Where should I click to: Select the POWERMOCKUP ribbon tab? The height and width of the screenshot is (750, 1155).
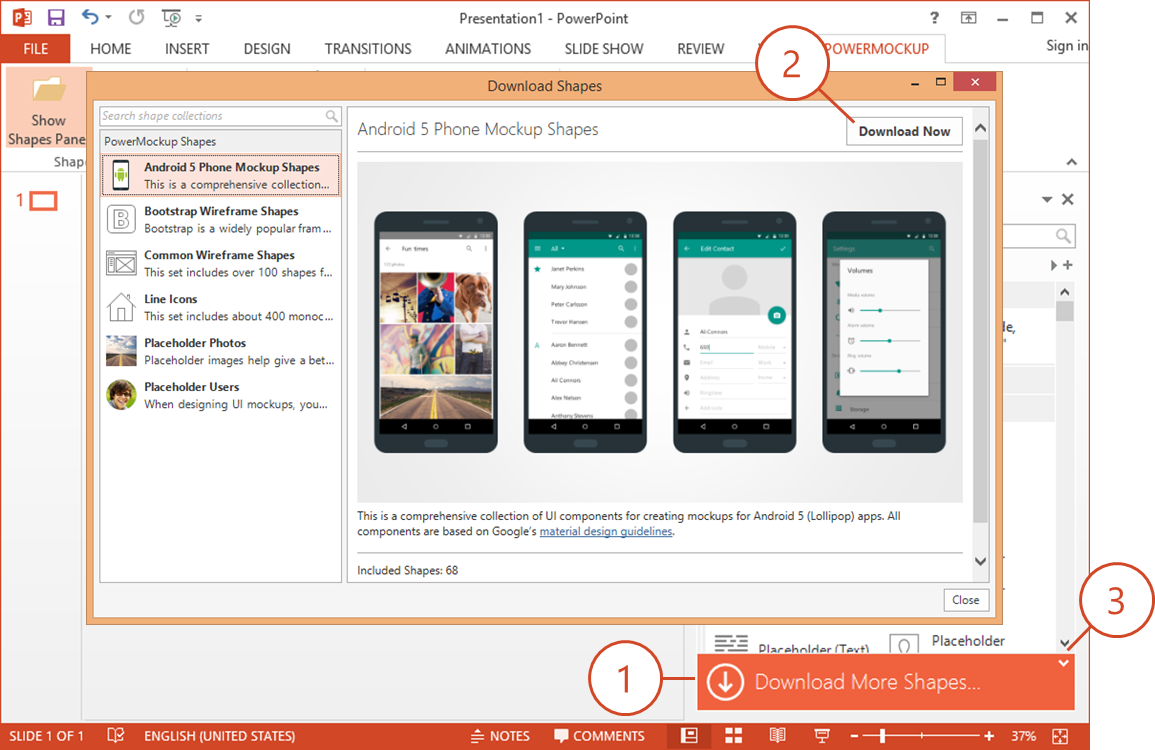tap(877, 49)
